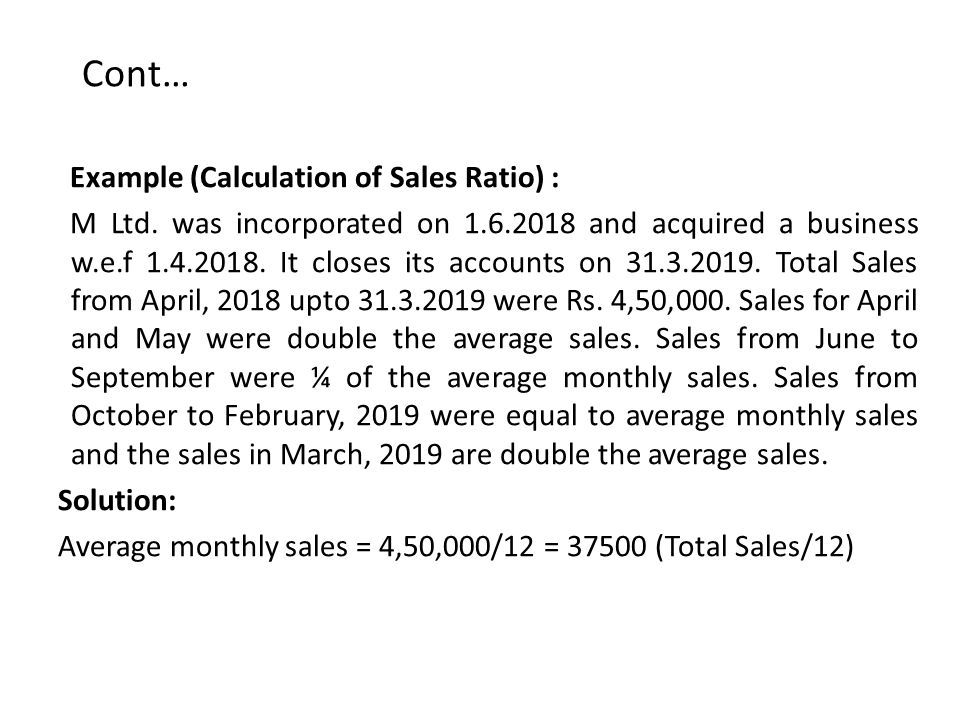Click 'M Ltd.' at the paragraph start

[x=114, y=223]
